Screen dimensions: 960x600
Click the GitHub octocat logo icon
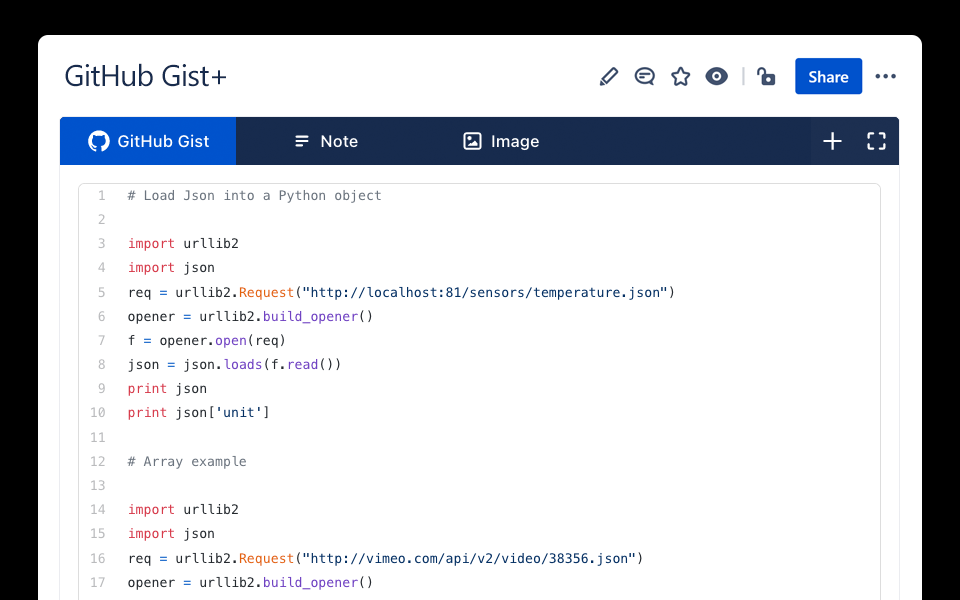[x=99, y=141]
